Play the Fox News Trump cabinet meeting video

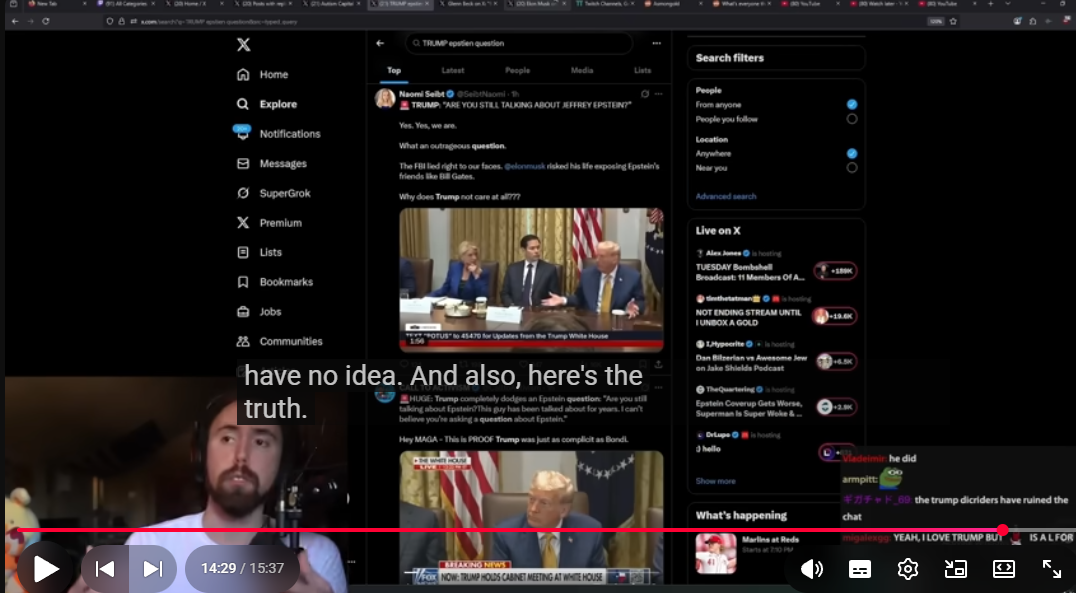[x=531, y=518]
